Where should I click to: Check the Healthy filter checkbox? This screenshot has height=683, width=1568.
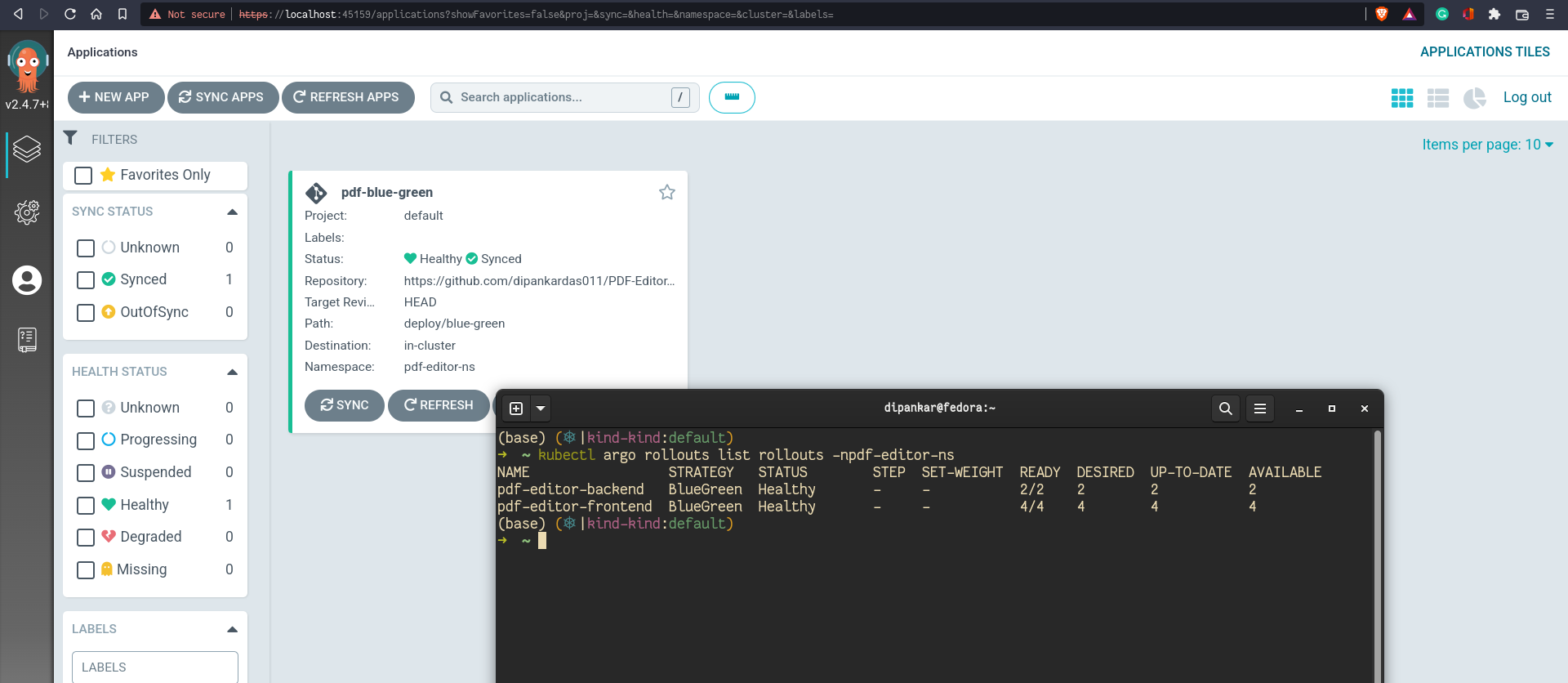coord(86,506)
